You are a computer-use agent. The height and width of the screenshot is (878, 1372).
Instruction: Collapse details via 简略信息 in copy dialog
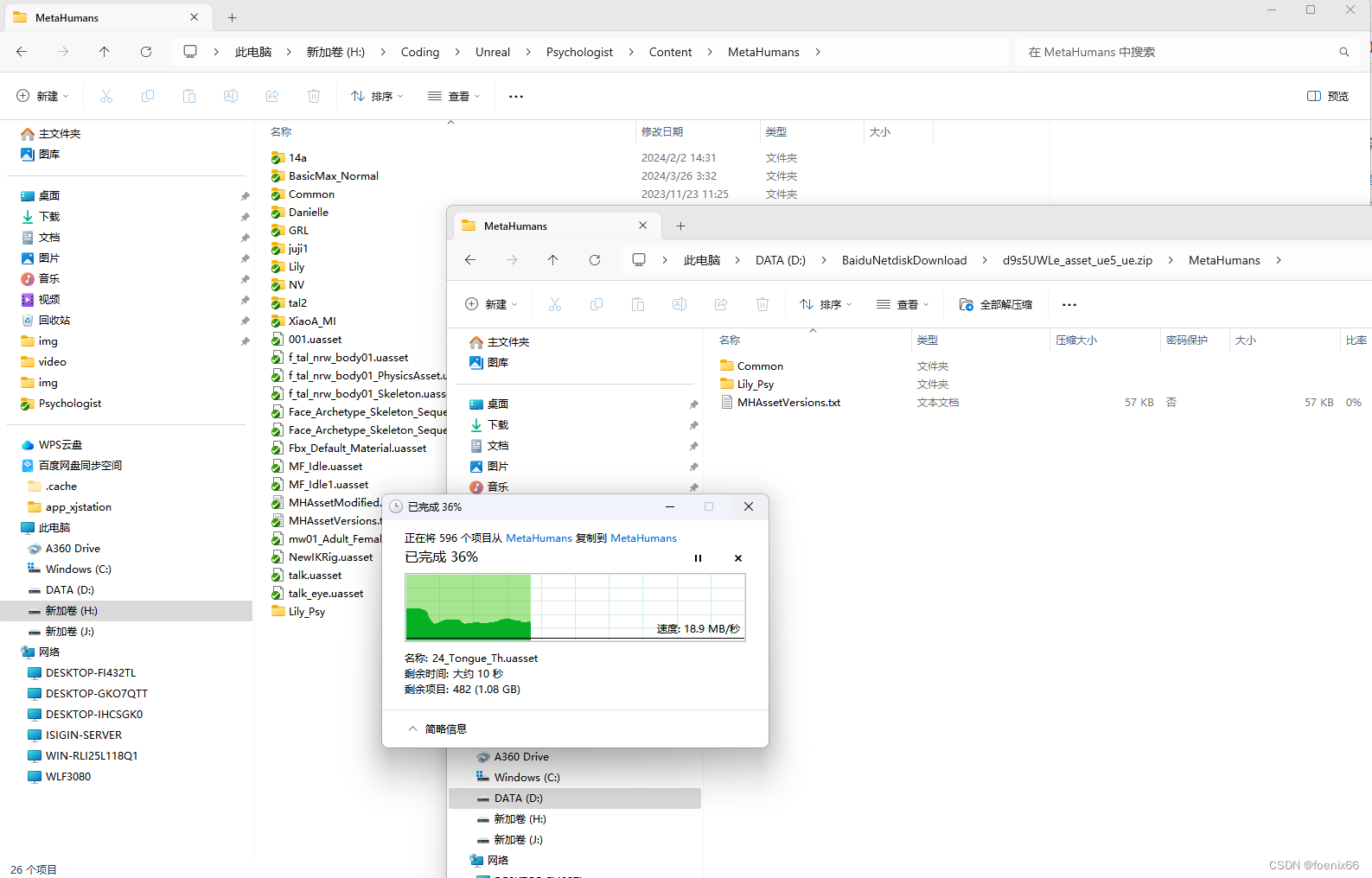437,728
